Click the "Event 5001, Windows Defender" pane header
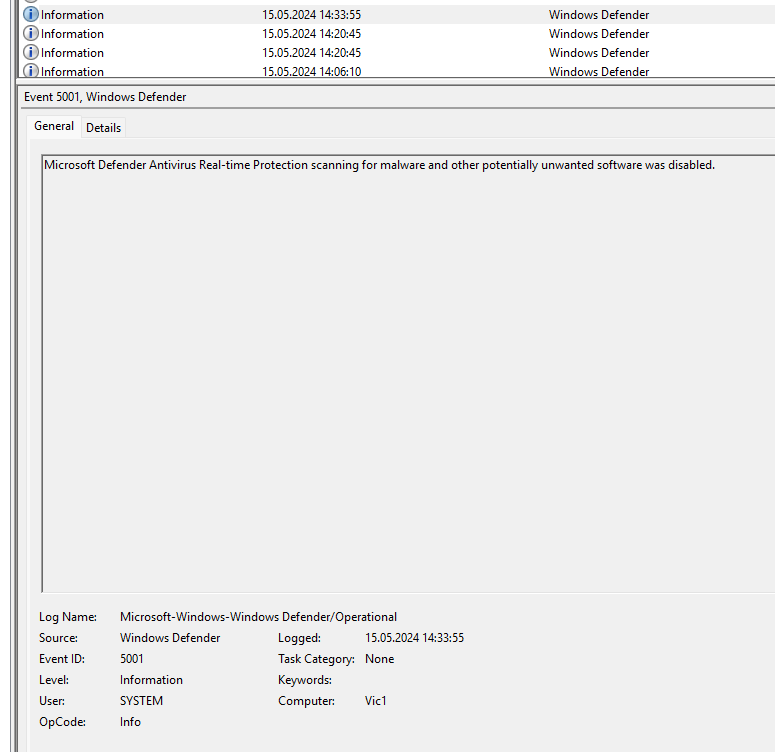This screenshot has height=752, width=775. point(105,97)
